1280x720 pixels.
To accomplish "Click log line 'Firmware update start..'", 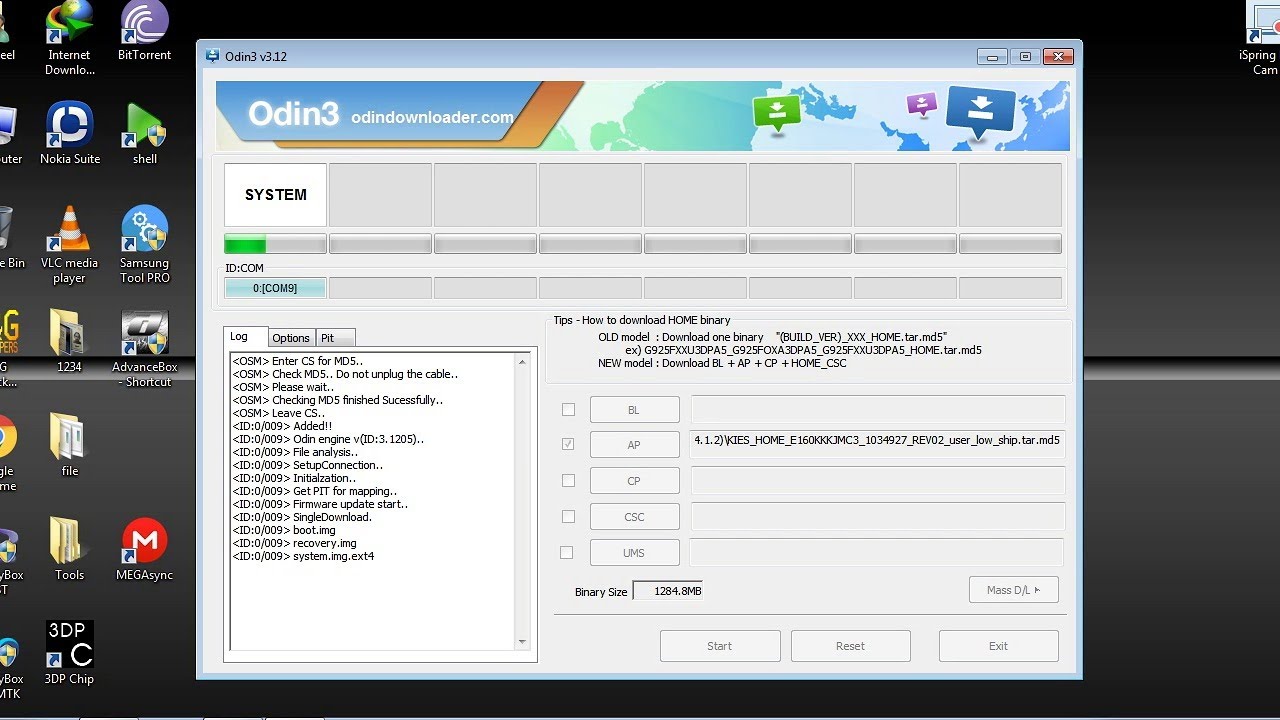I will [x=320, y=504].
